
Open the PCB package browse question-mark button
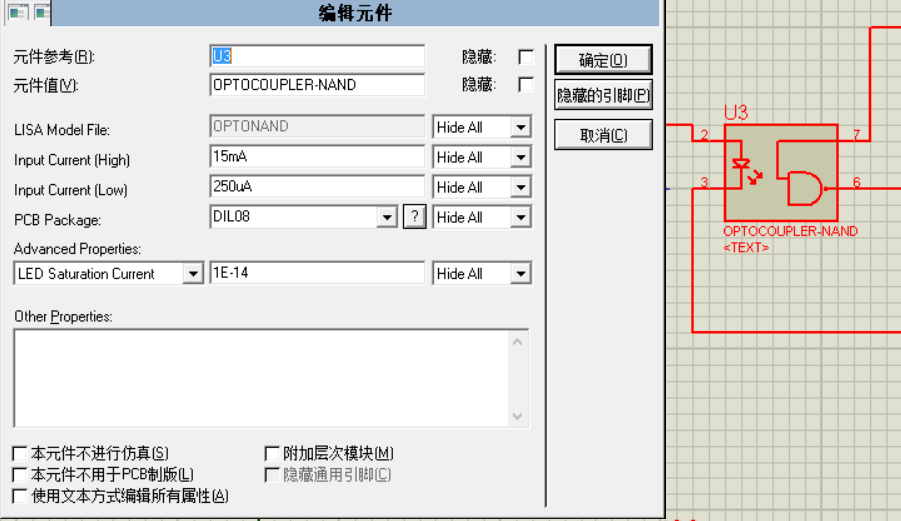pos(414,217)
